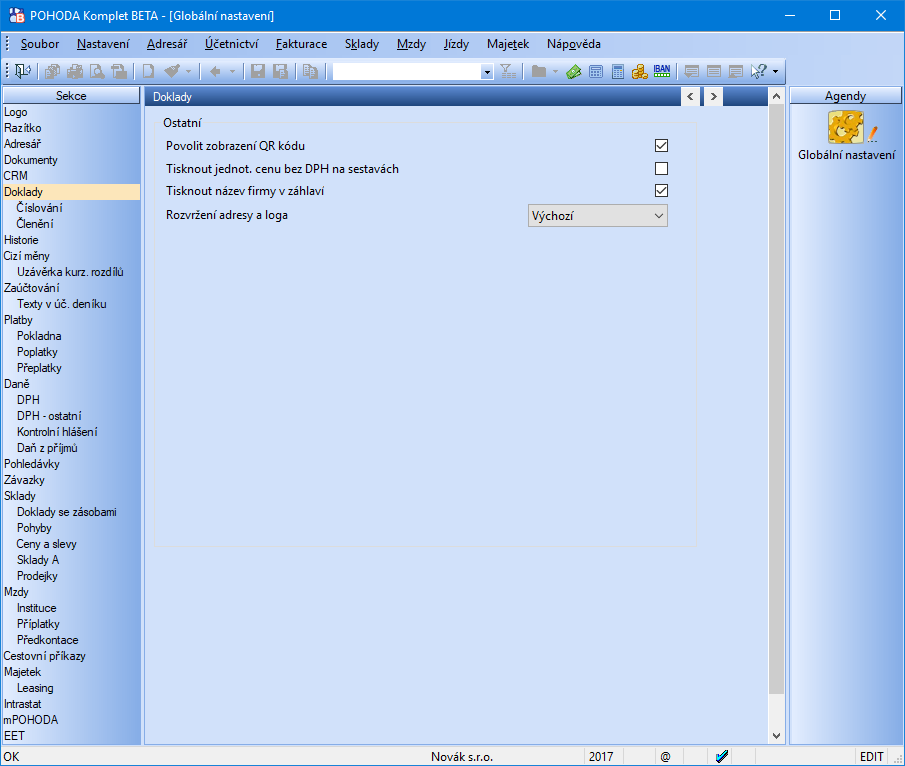905x766 pixels.
Task: Click Novák s.r.o. in the status bar
Action: tap(462, 757)
